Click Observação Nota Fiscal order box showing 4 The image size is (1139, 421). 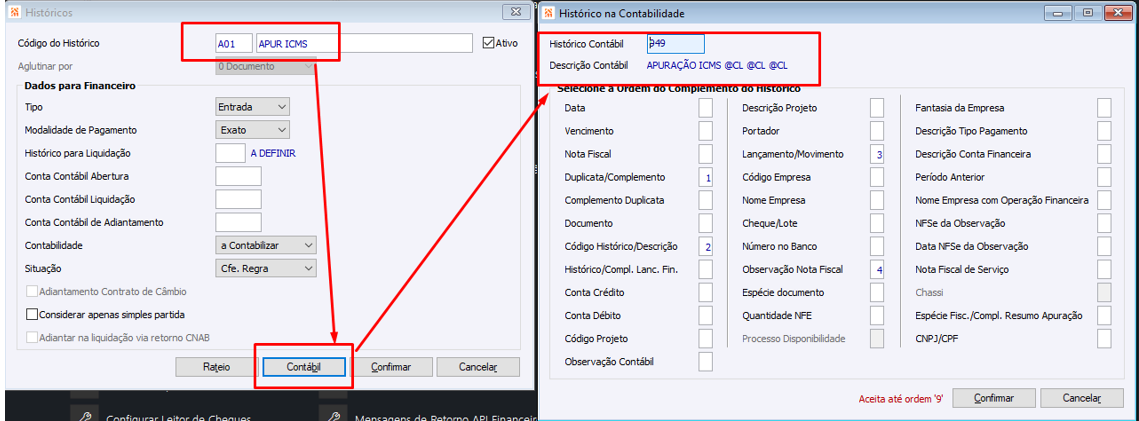(877, 269)
